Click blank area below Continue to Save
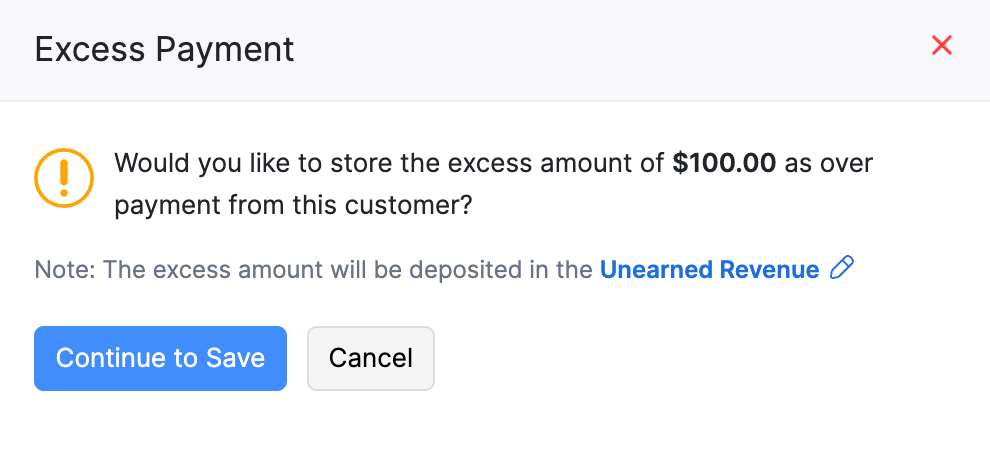Screen dimensions: 990x460 [160, 425]
